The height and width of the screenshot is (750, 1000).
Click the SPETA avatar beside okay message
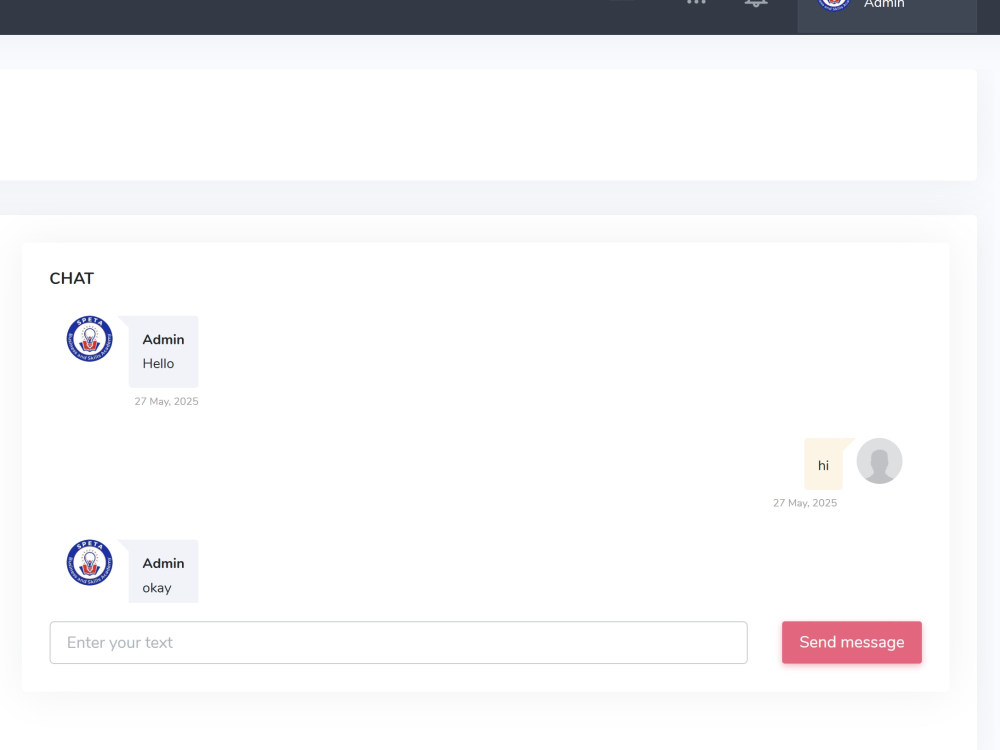tap(90, 562)
